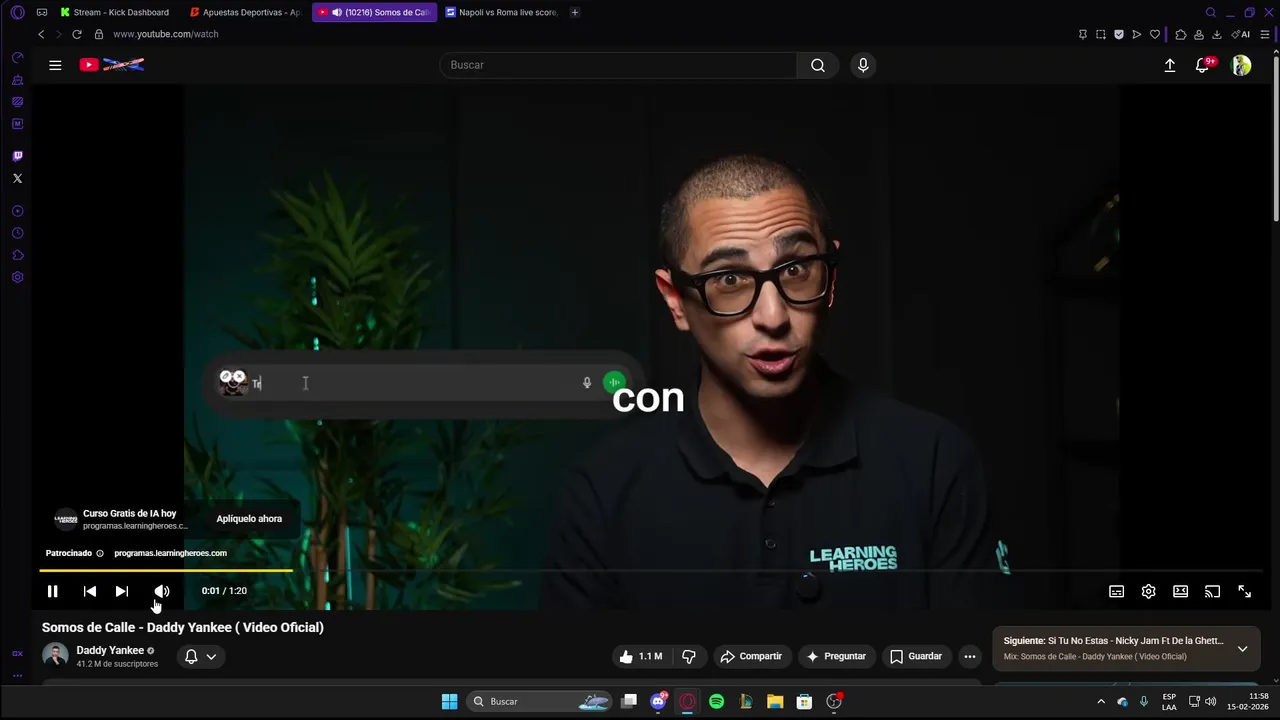Toggle the ad blocker shield icon
The height and width of the screenshot is (720, 1280).
coord(1119,34)
